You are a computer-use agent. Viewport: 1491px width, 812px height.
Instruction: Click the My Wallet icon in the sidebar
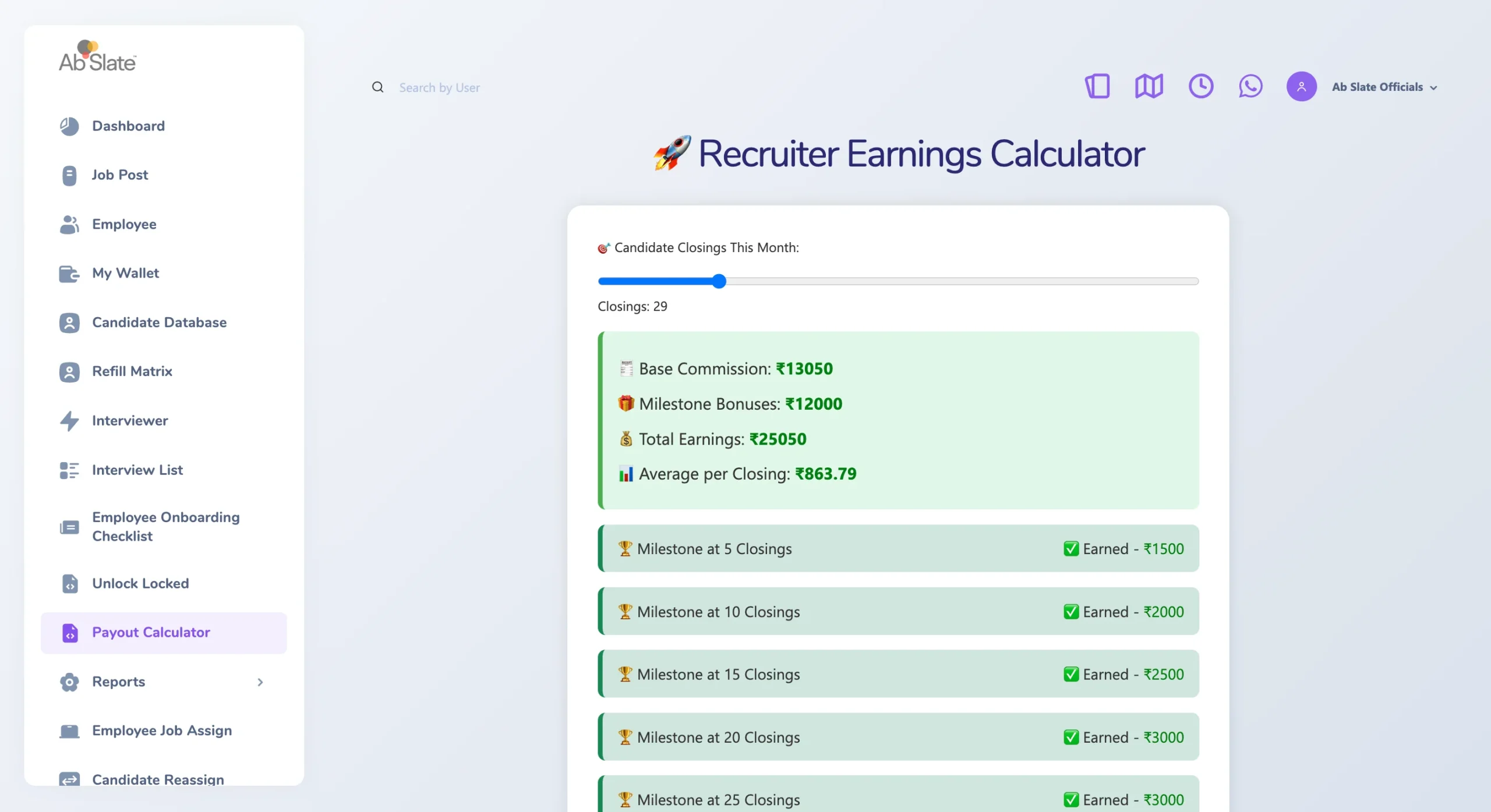click(69, 274)
